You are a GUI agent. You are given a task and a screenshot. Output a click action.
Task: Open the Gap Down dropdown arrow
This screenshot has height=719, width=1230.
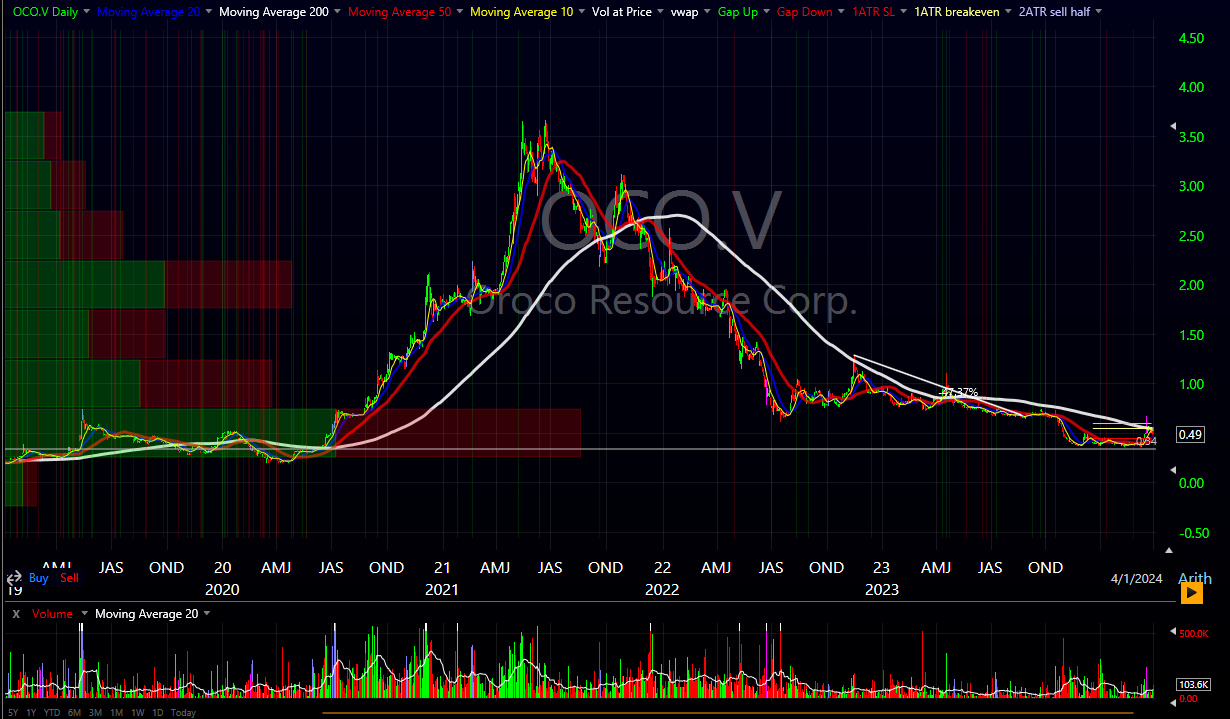coord(841,12)
